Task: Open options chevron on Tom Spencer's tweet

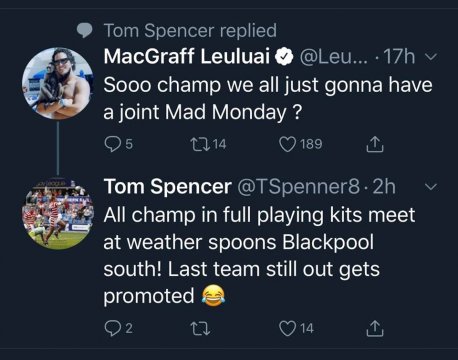Action: 431,187
